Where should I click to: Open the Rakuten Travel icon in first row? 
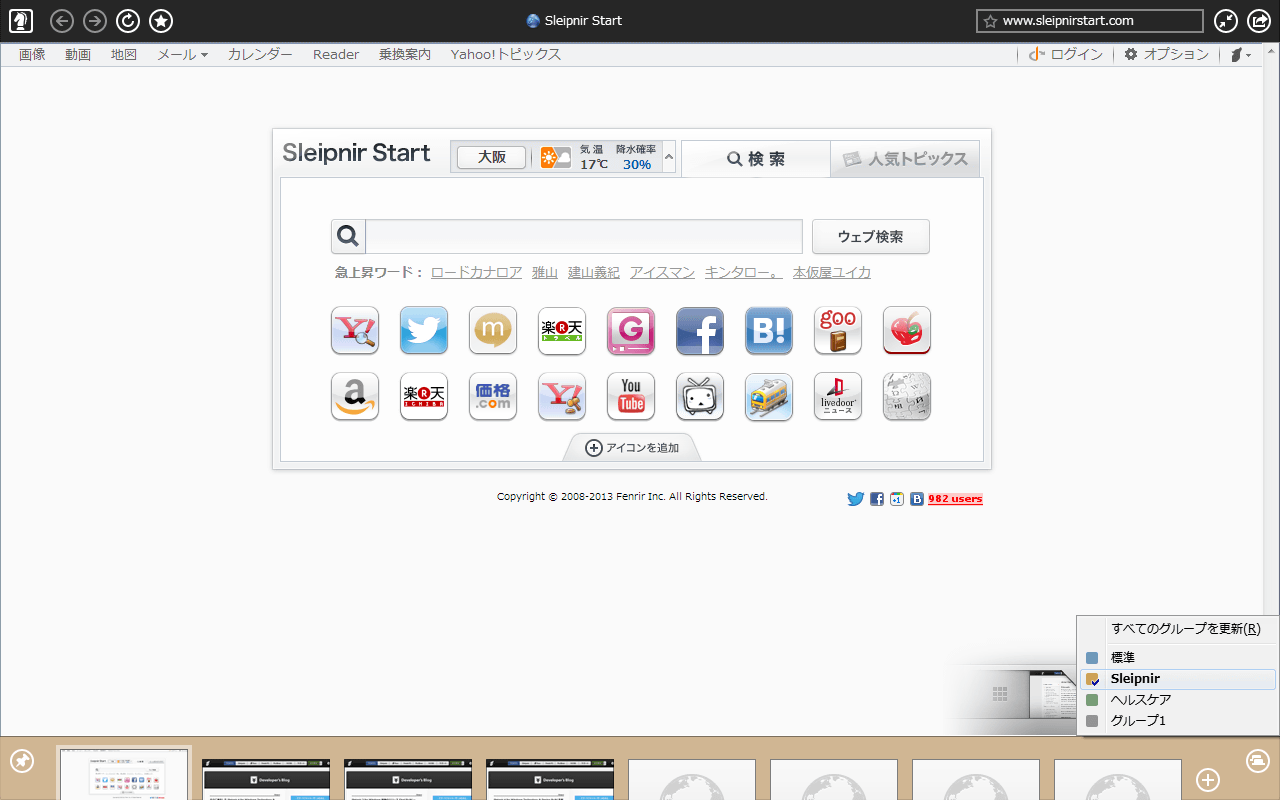click(x=562, y=330)
